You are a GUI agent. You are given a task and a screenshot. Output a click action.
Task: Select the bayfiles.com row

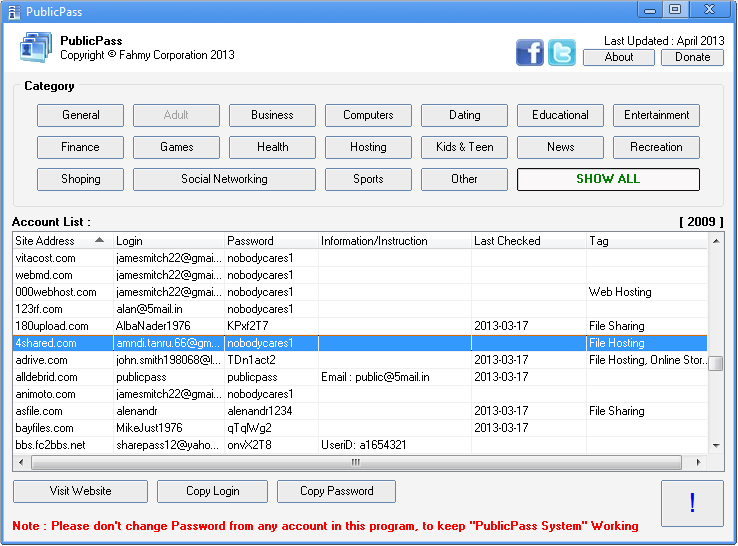[x=360, y=428]
